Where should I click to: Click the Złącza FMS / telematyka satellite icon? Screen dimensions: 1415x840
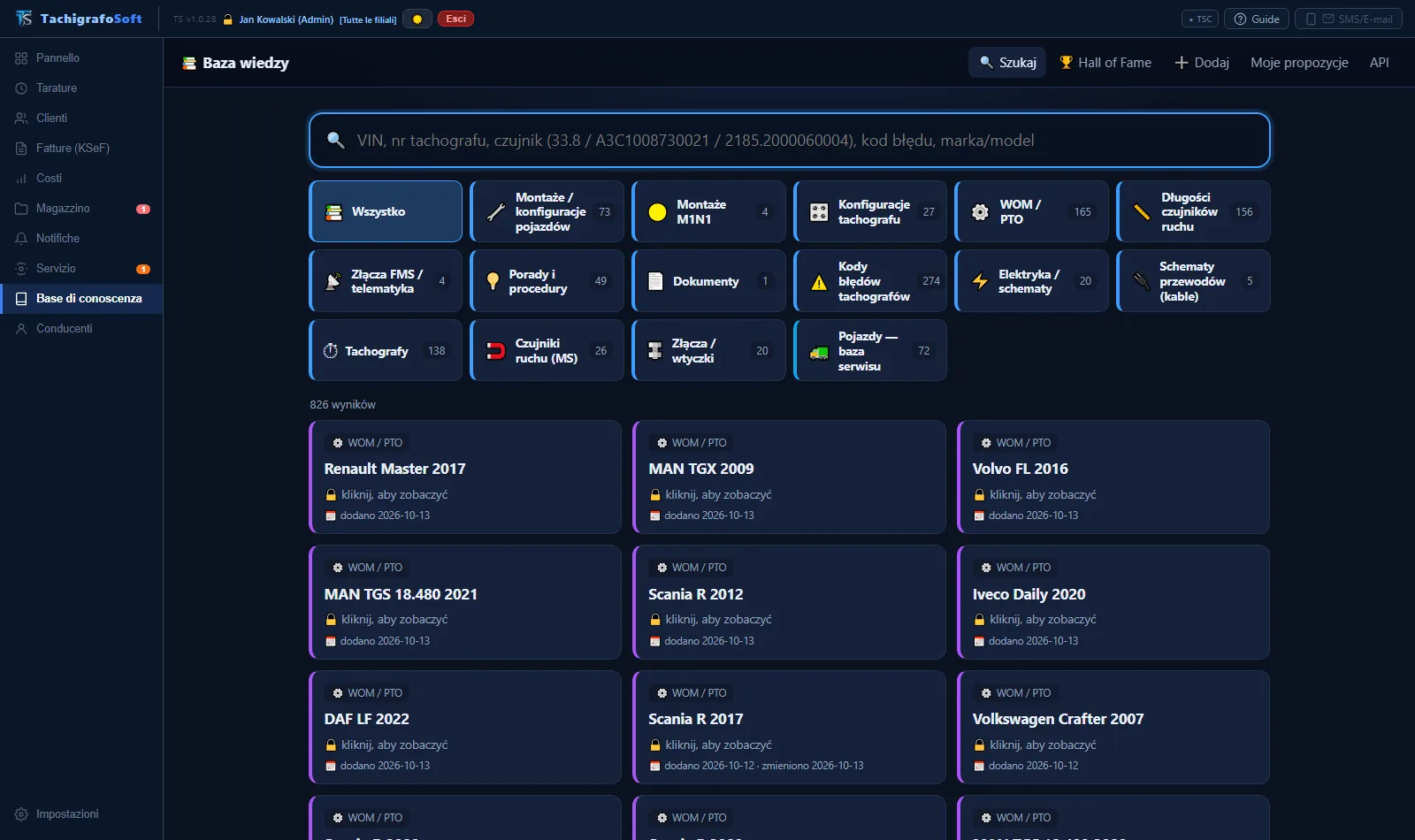click(x=333, y=281)
